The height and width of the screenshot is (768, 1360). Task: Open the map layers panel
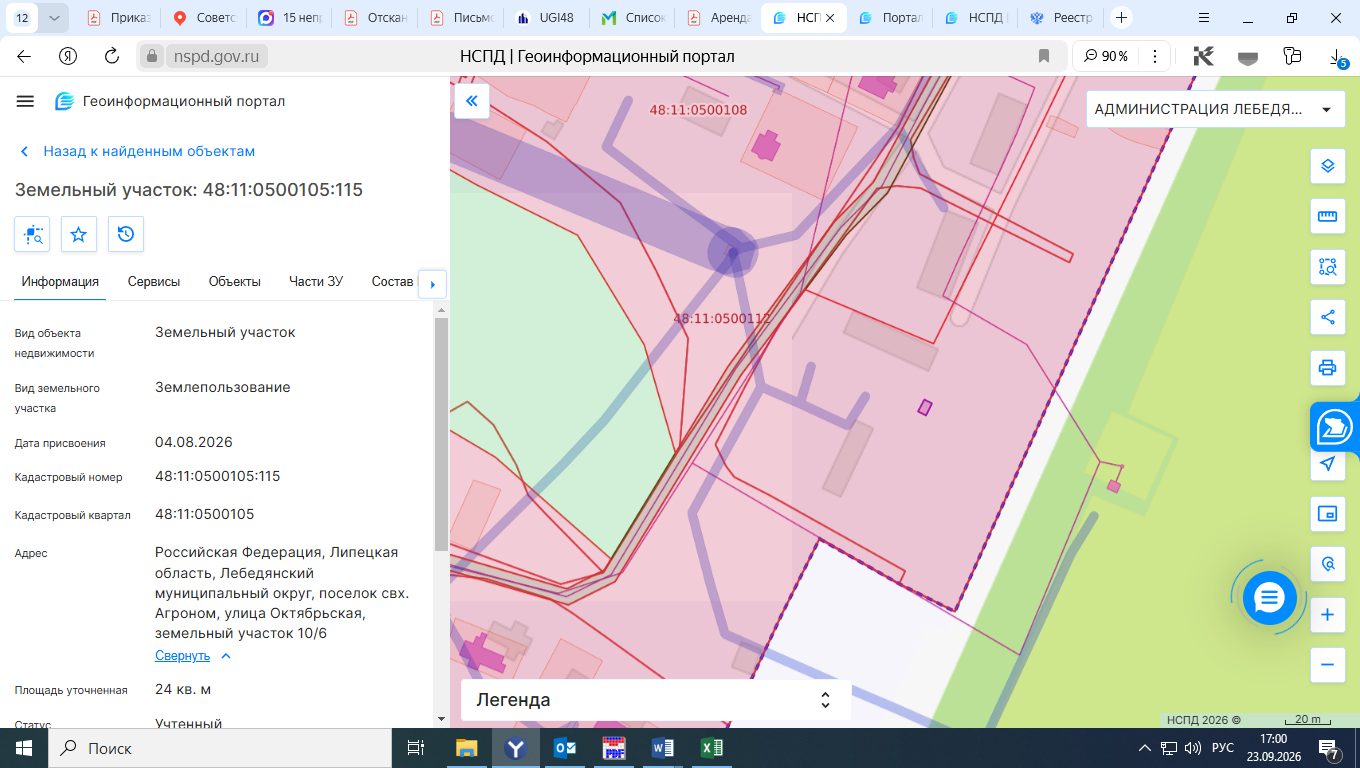1327,166
